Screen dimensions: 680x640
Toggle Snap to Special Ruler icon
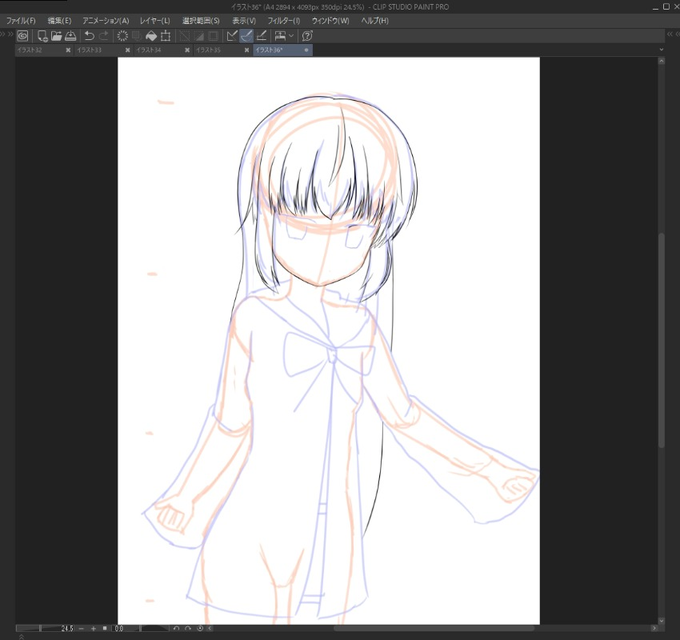246,36
